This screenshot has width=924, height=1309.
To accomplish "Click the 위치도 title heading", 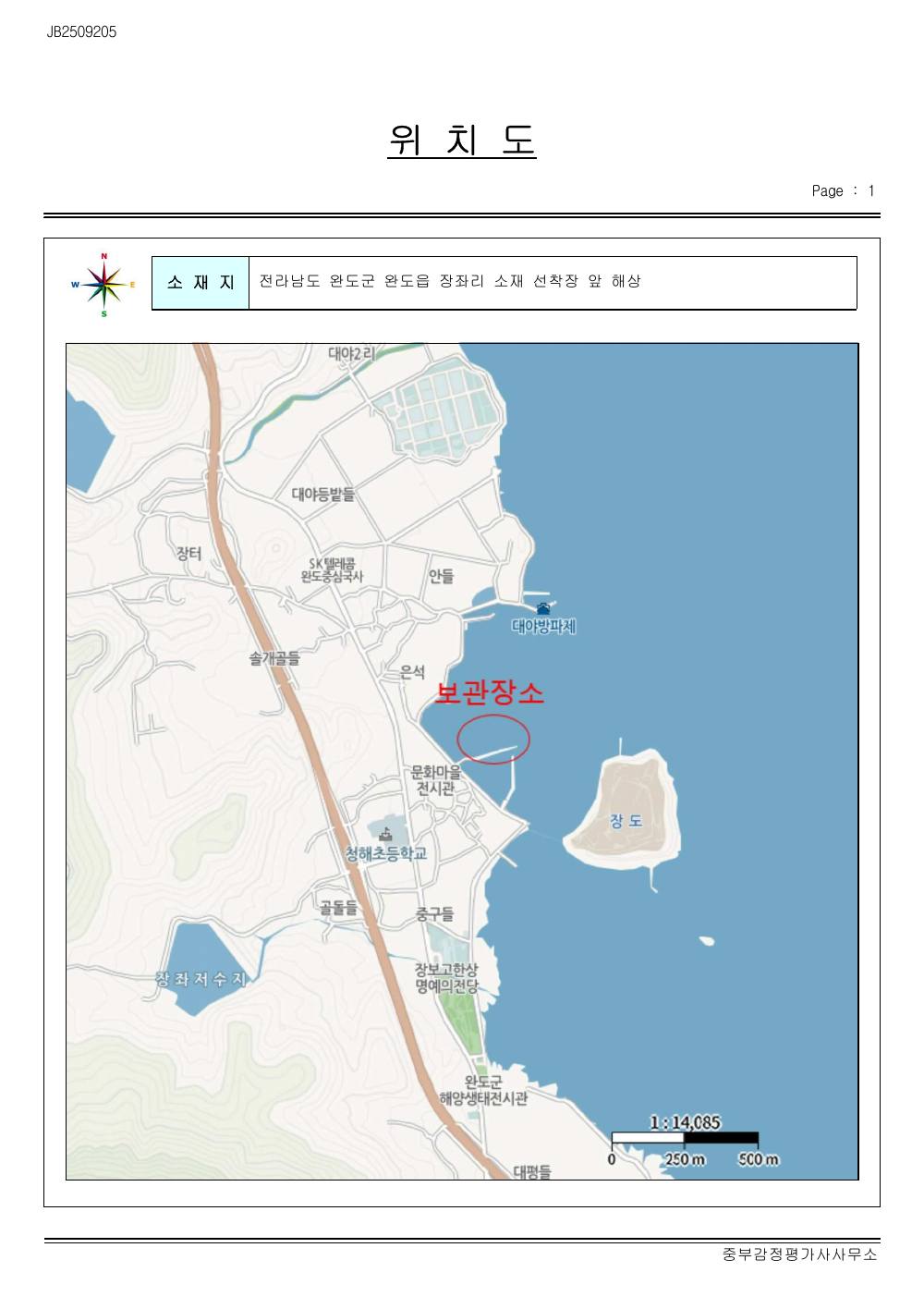I will pos(462,139).
